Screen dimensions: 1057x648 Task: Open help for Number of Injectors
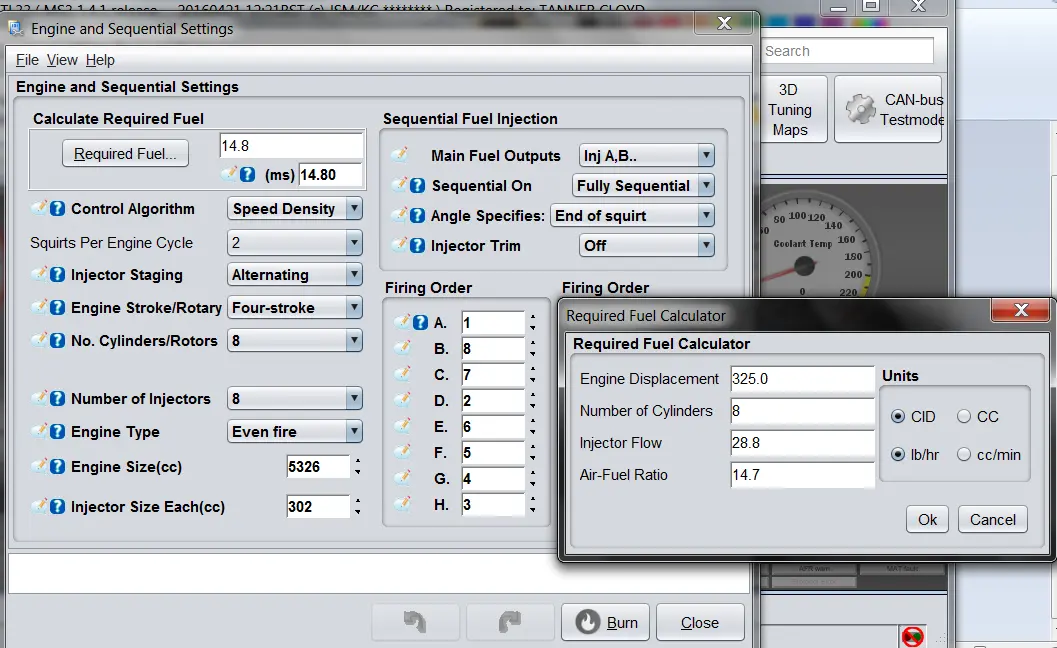(57, 399)
